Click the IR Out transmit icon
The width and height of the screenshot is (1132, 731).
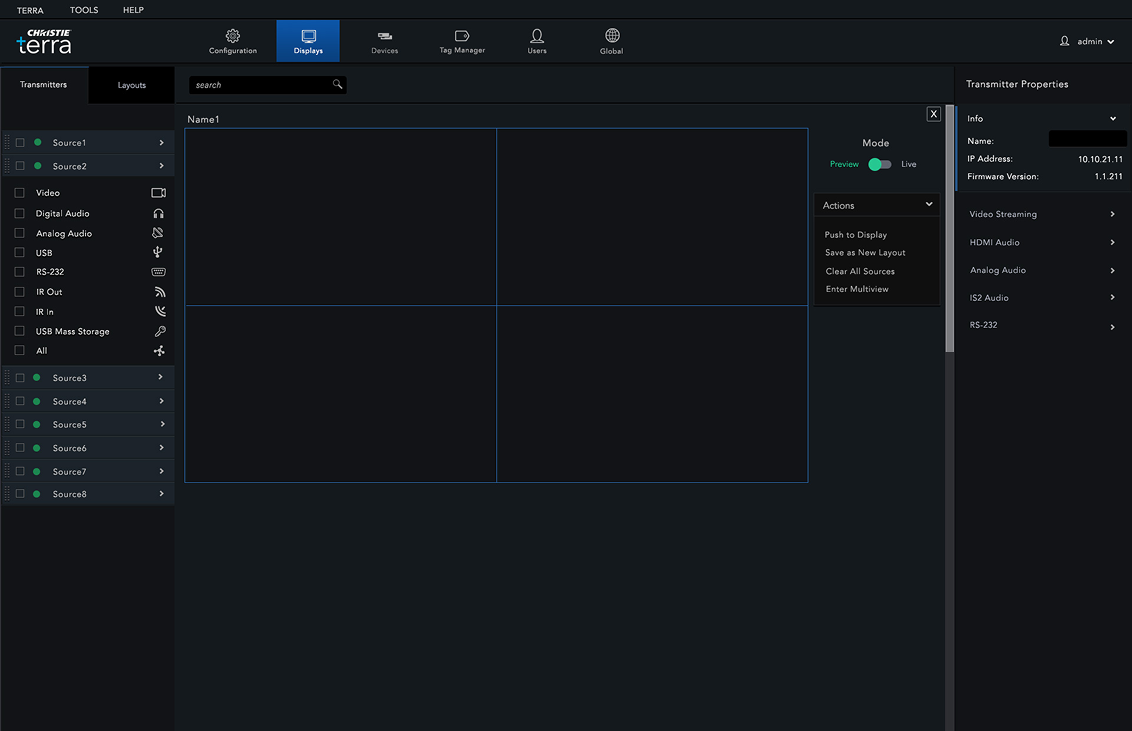(157, 291)
